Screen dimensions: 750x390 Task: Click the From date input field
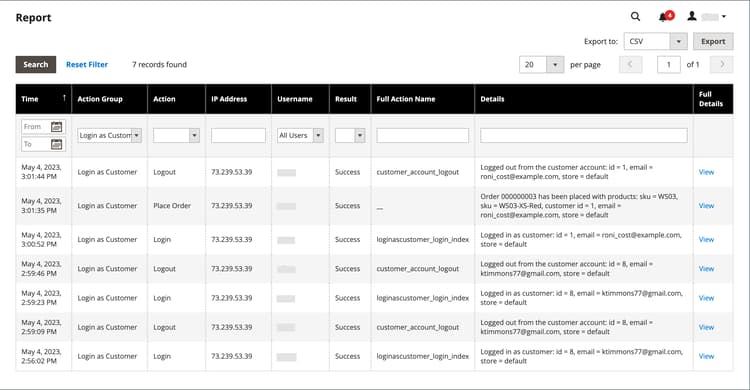(36, 127)
